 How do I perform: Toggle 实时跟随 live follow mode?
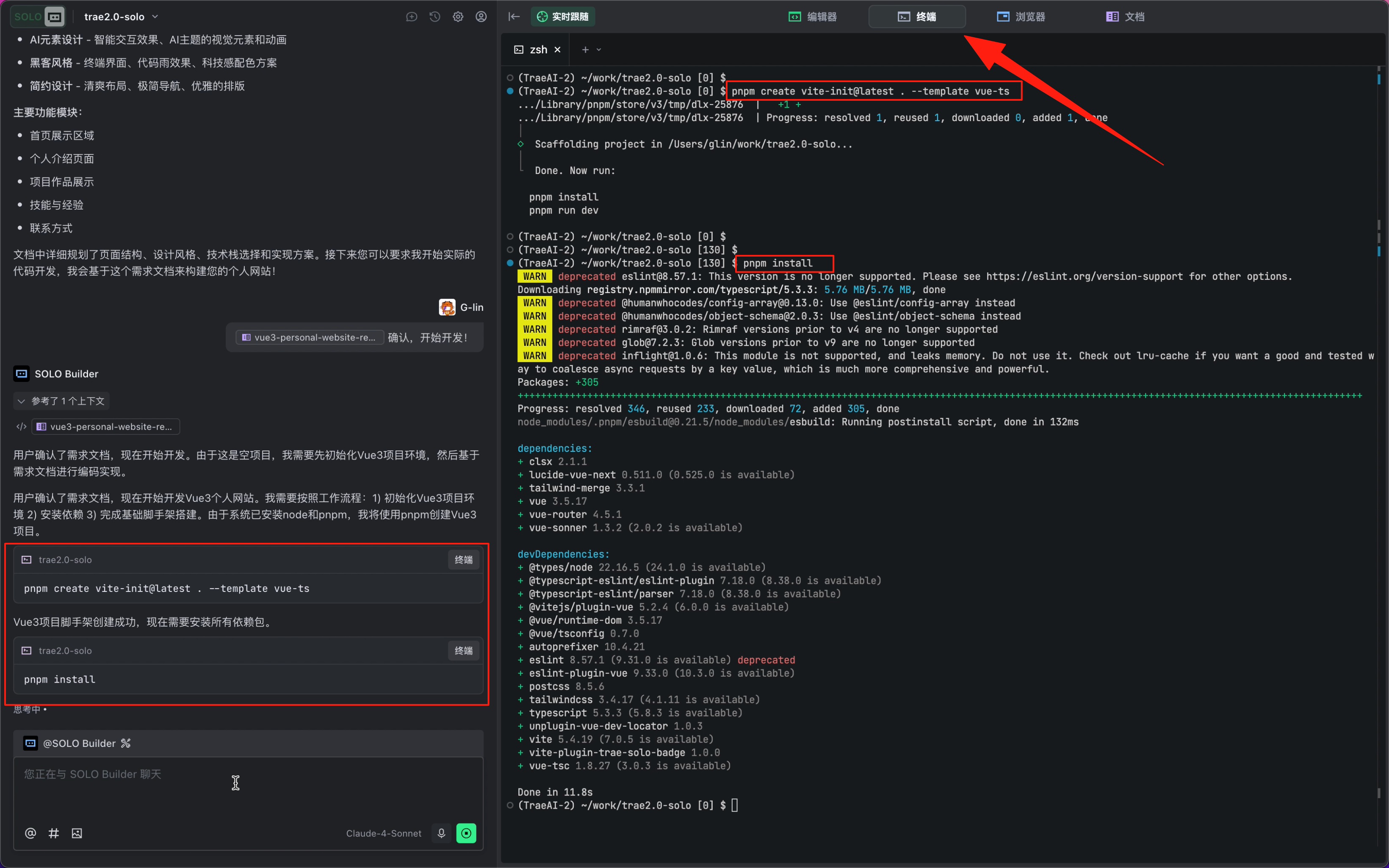pos(562,17)
